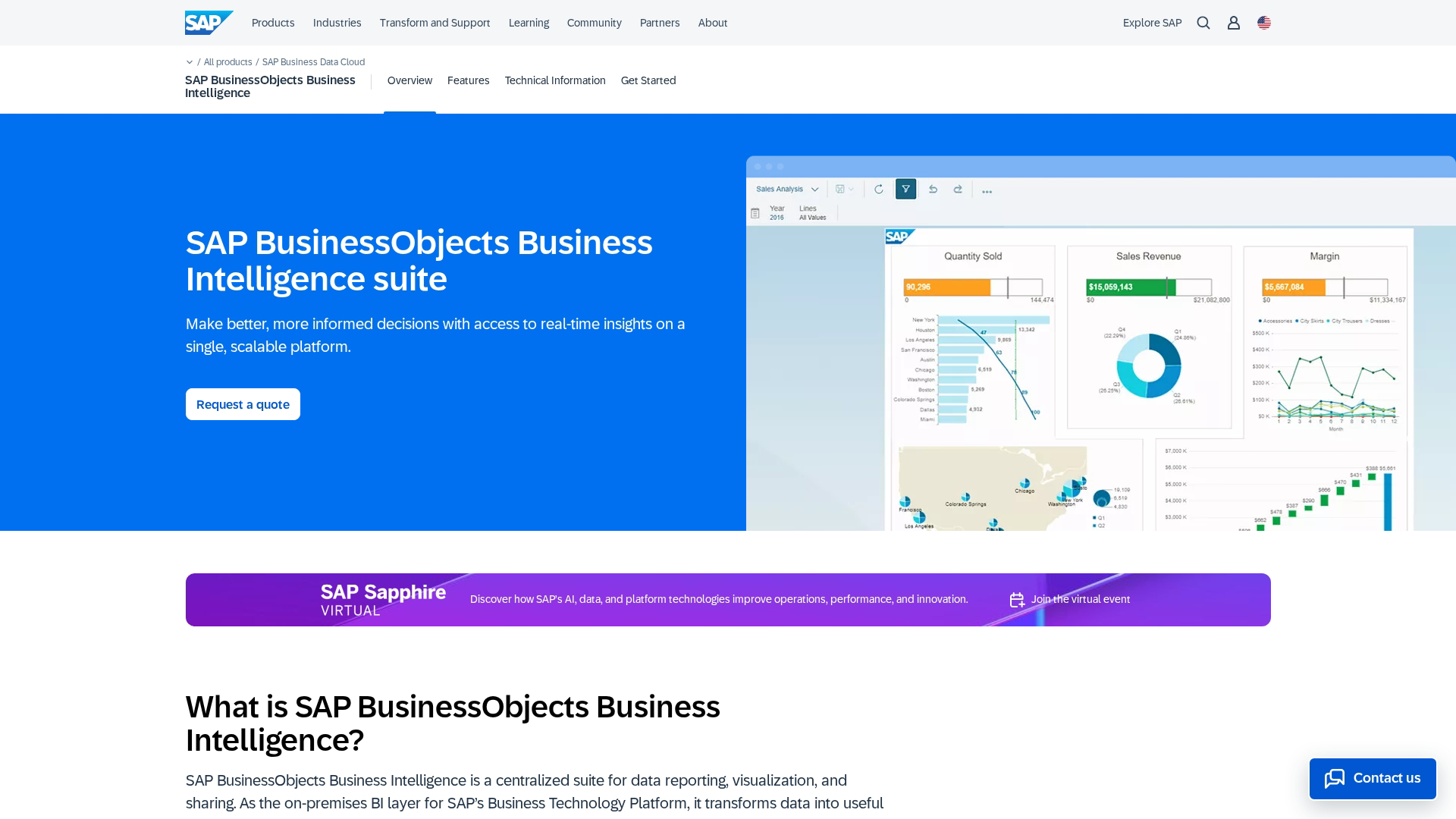Click the Request a quote button

tap(243, 404)
